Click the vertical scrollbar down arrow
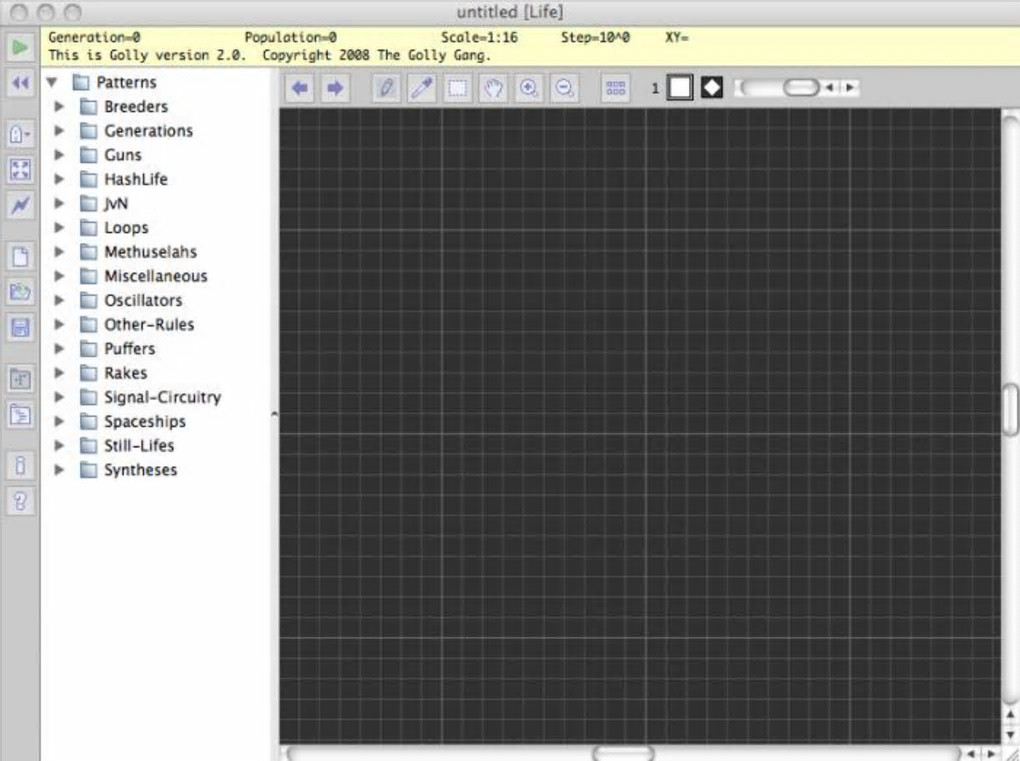 point(1010,734)
